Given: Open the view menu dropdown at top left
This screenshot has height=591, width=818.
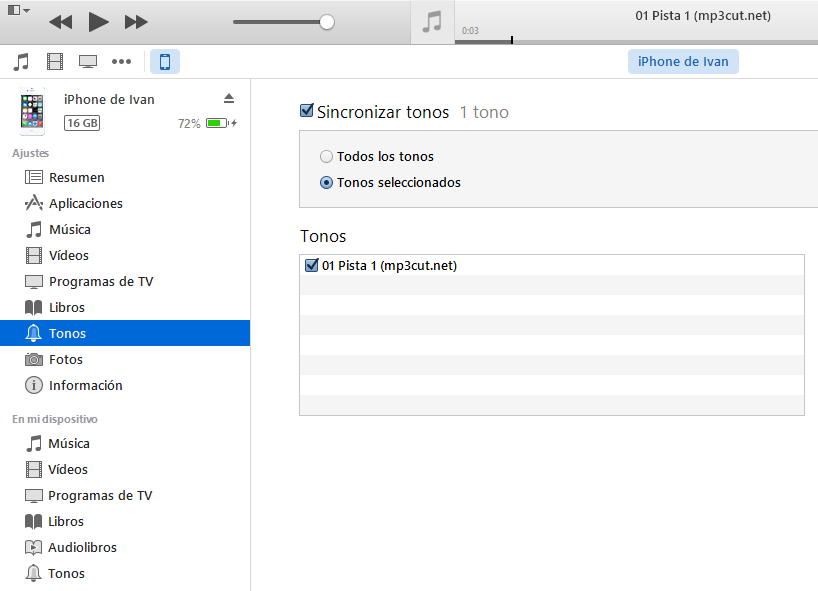Looking at the screenshot, I should [19, 10].
